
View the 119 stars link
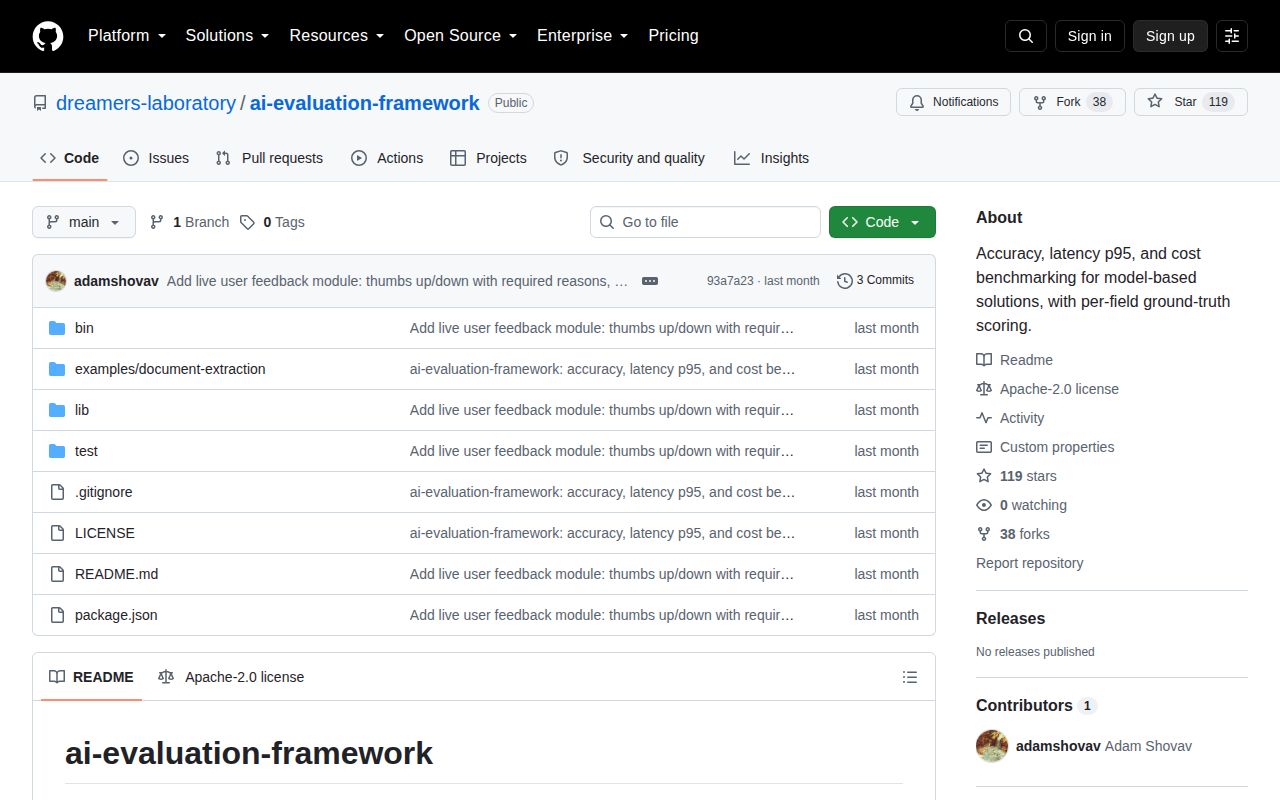point(1016,476)
